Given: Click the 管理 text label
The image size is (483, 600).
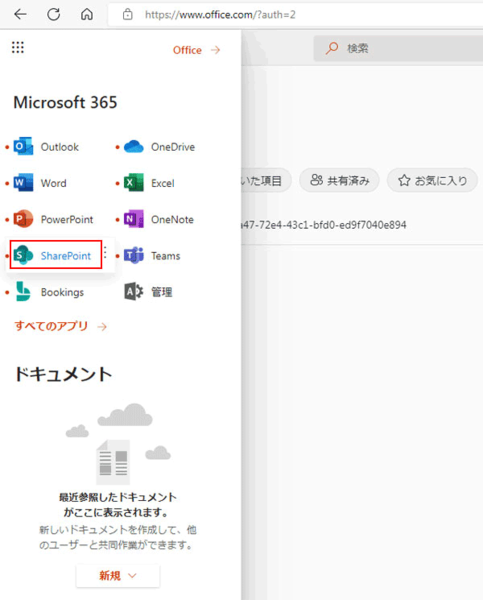Looking at the screenshot, I should point(162,292).
